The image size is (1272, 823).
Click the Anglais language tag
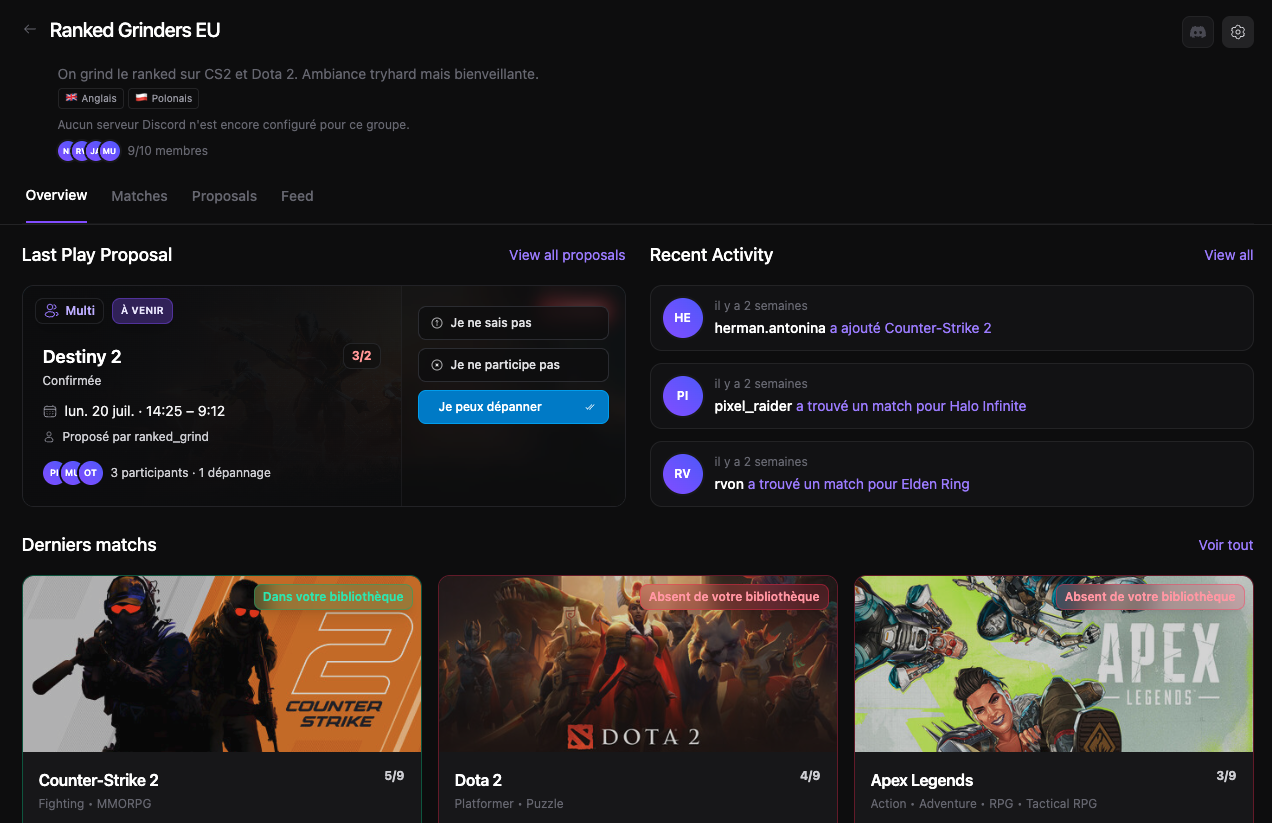point(91,98)
